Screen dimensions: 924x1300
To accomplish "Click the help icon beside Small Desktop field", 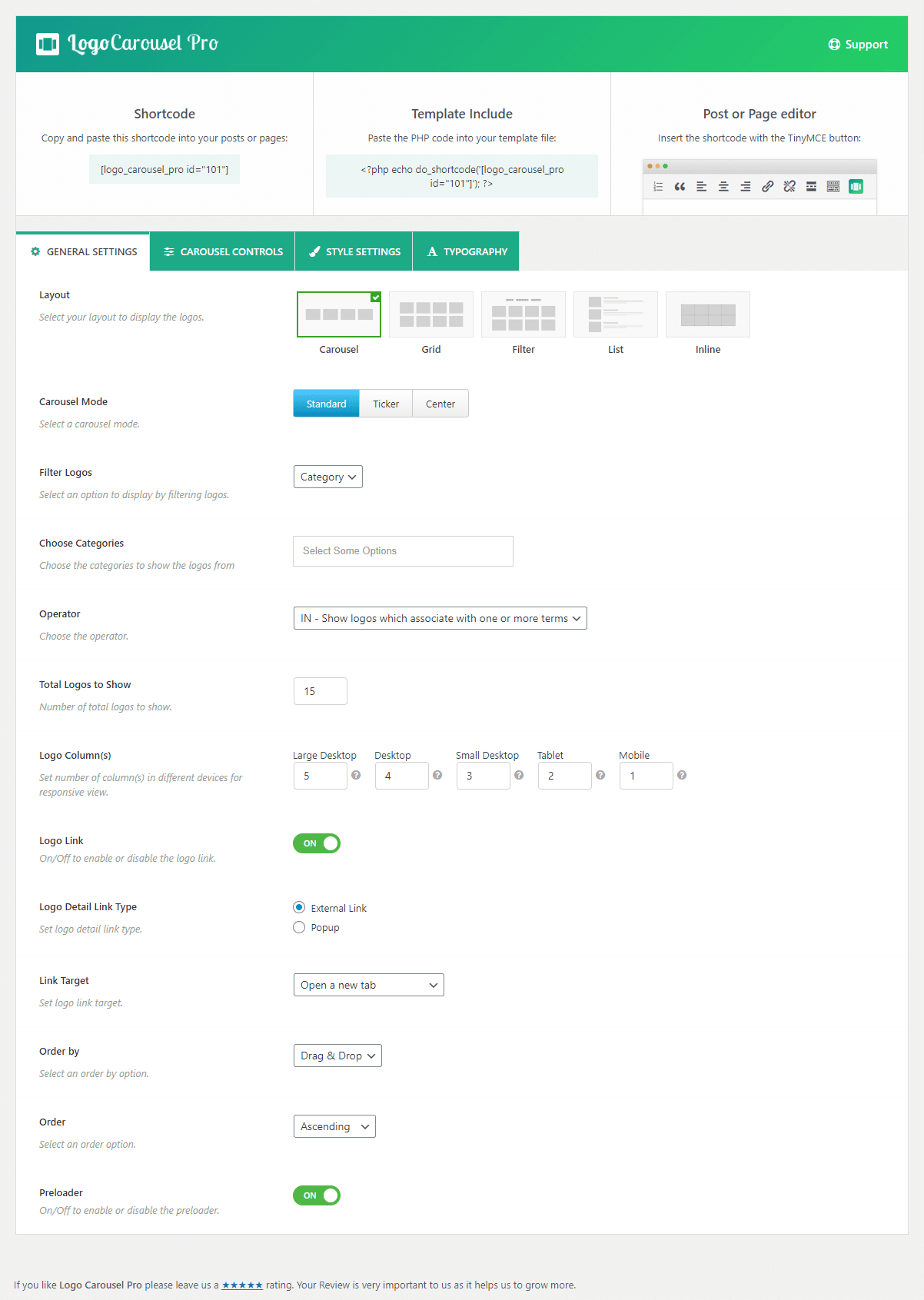I will click(x=519, y=775).
